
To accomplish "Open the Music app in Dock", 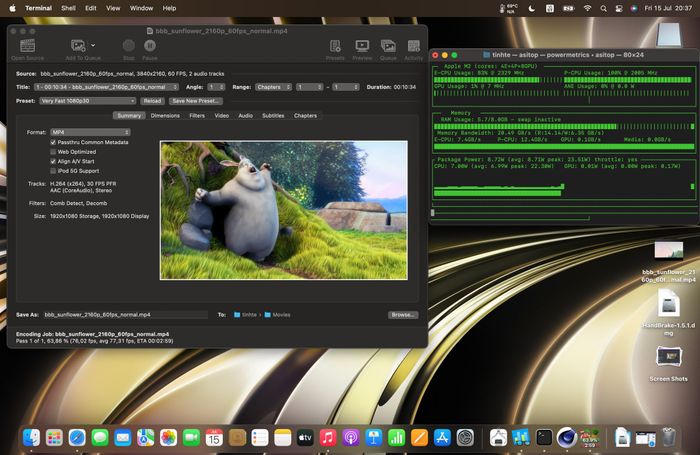I will (328, 438).
